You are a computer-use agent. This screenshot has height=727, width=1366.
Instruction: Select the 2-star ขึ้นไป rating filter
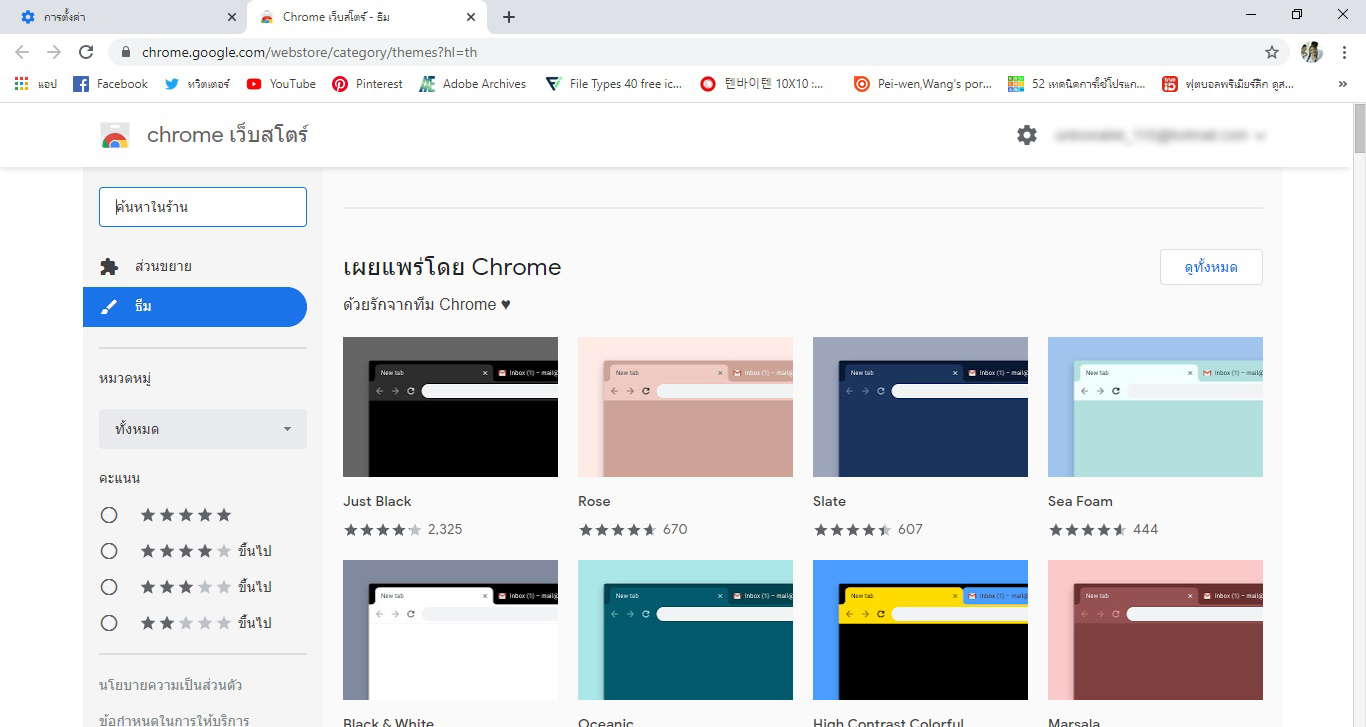(109, 622)
